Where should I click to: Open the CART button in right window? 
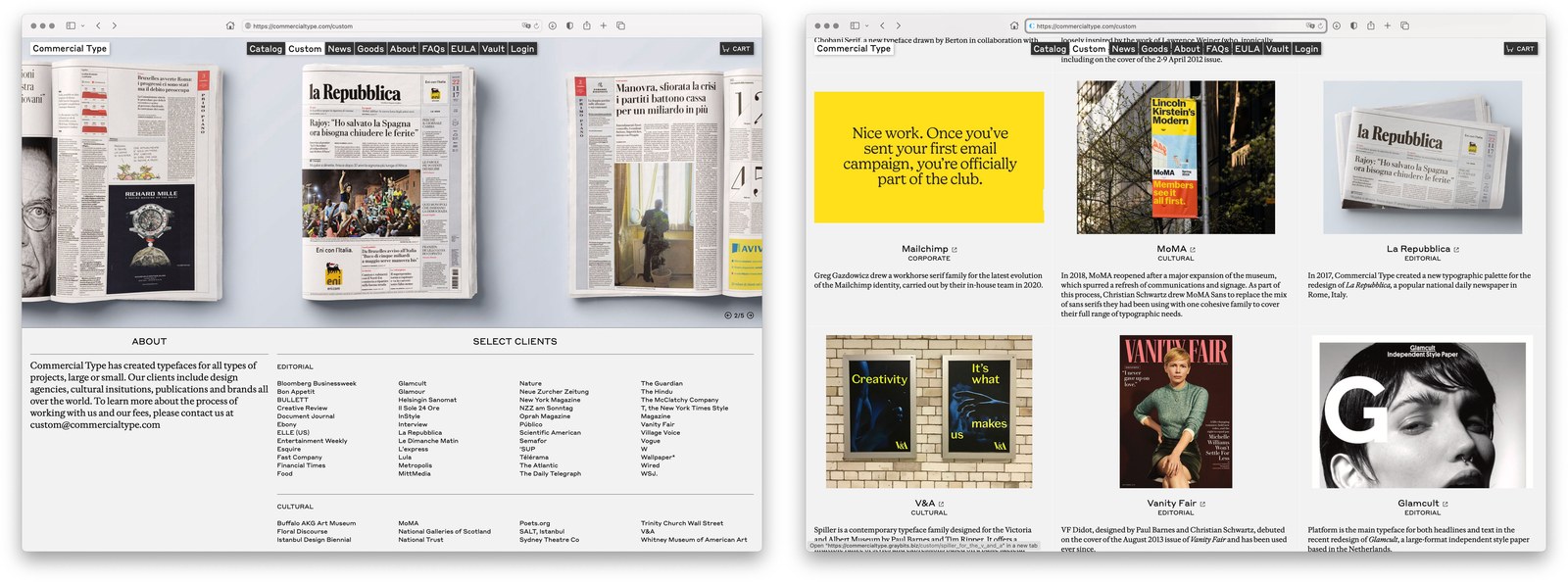(1521, 48)
